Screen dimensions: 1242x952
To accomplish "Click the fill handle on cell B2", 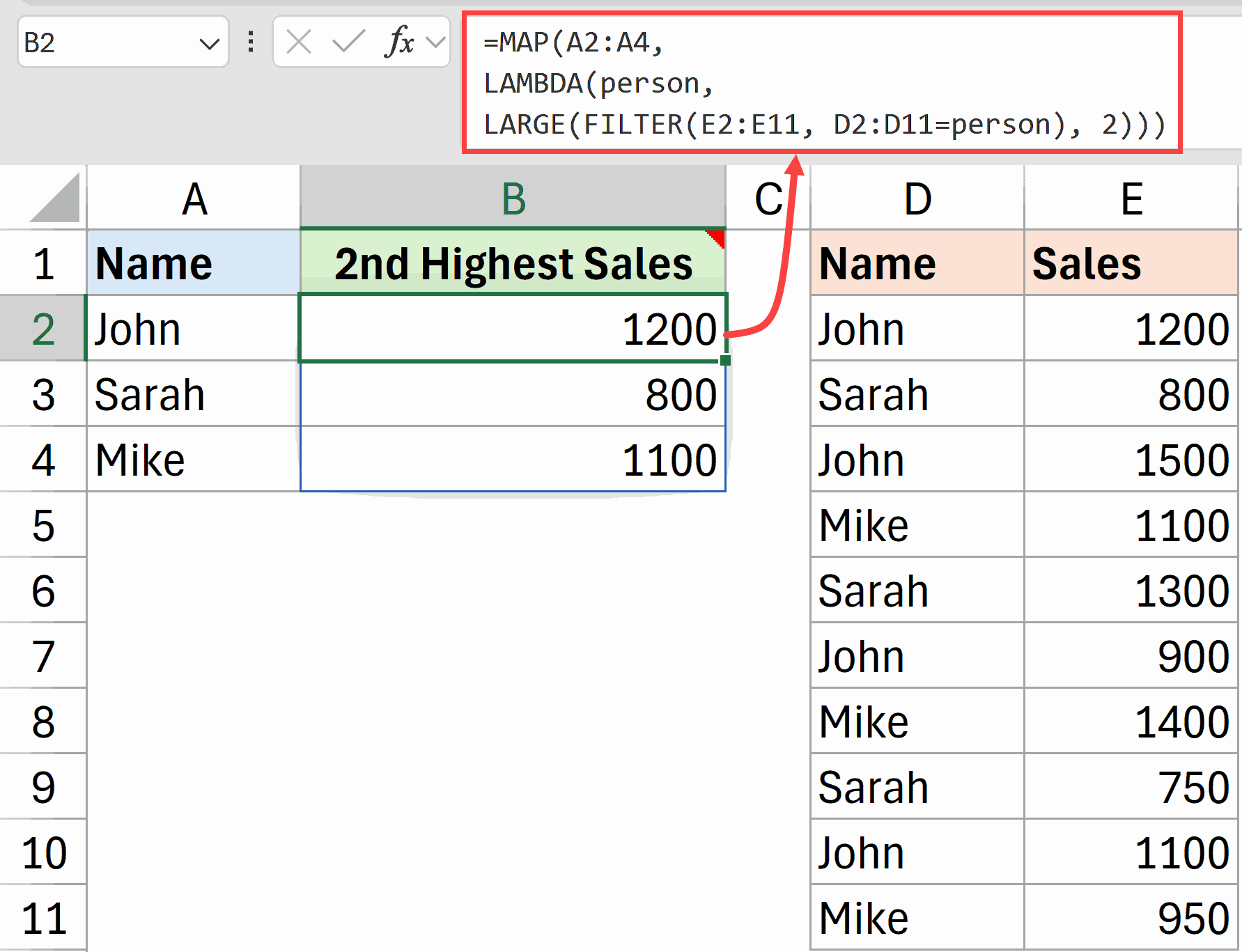I will pyautogui.click(x=724, y=359).
